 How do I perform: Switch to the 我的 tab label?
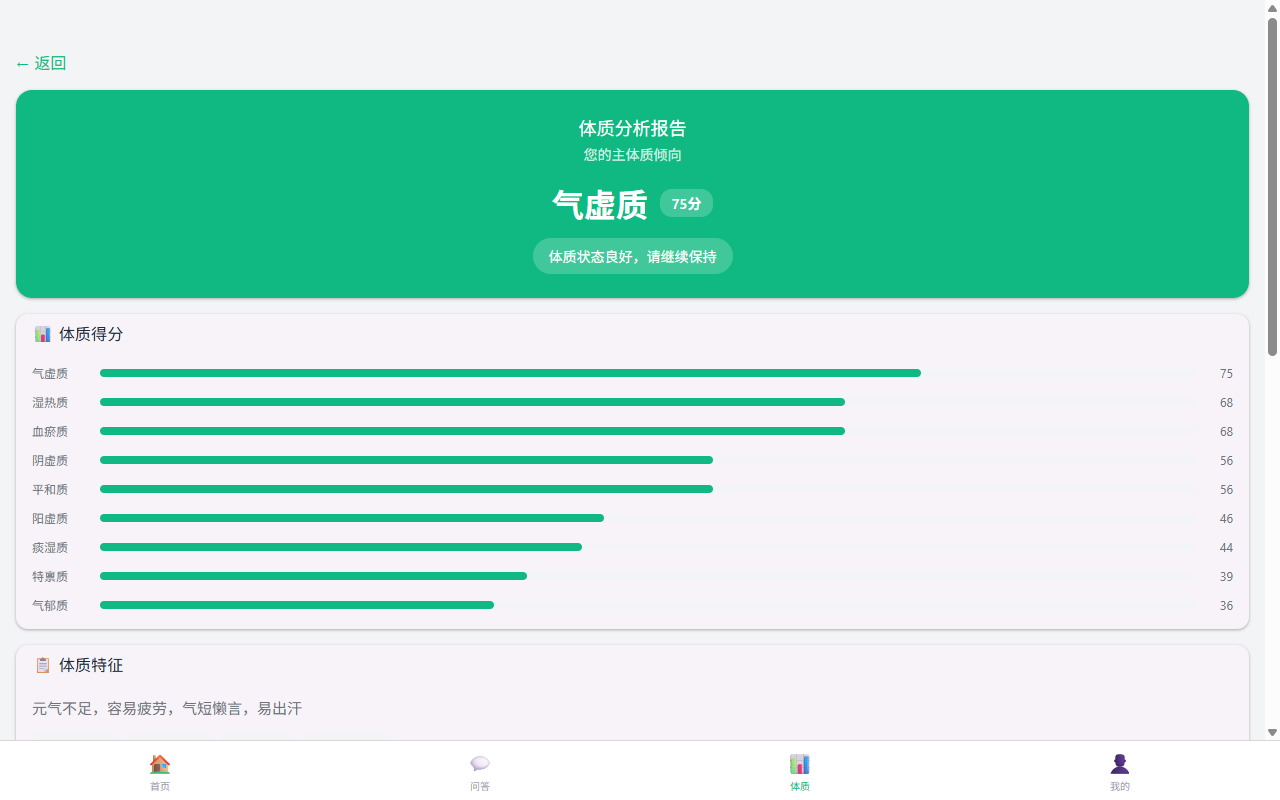[1119, 786]
